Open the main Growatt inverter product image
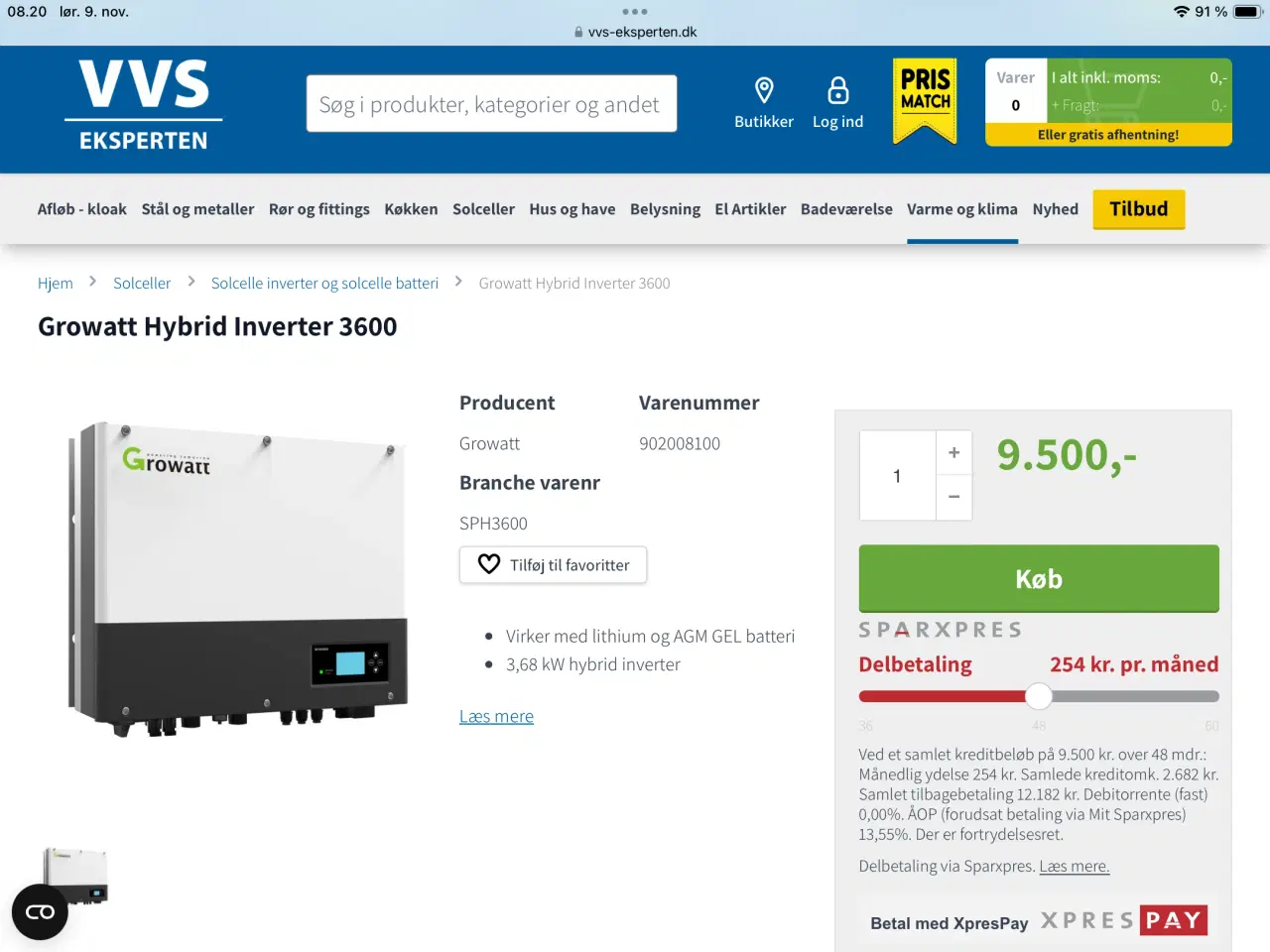The height and width of the screenshot is (952, 1270). [238, 579]
